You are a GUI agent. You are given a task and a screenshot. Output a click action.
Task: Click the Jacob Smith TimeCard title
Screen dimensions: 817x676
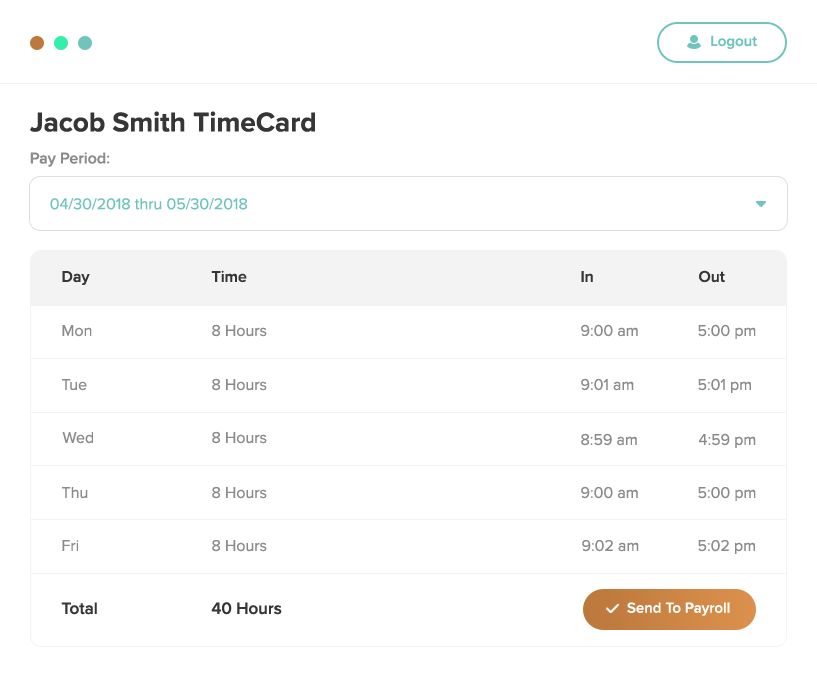point(172,122)
